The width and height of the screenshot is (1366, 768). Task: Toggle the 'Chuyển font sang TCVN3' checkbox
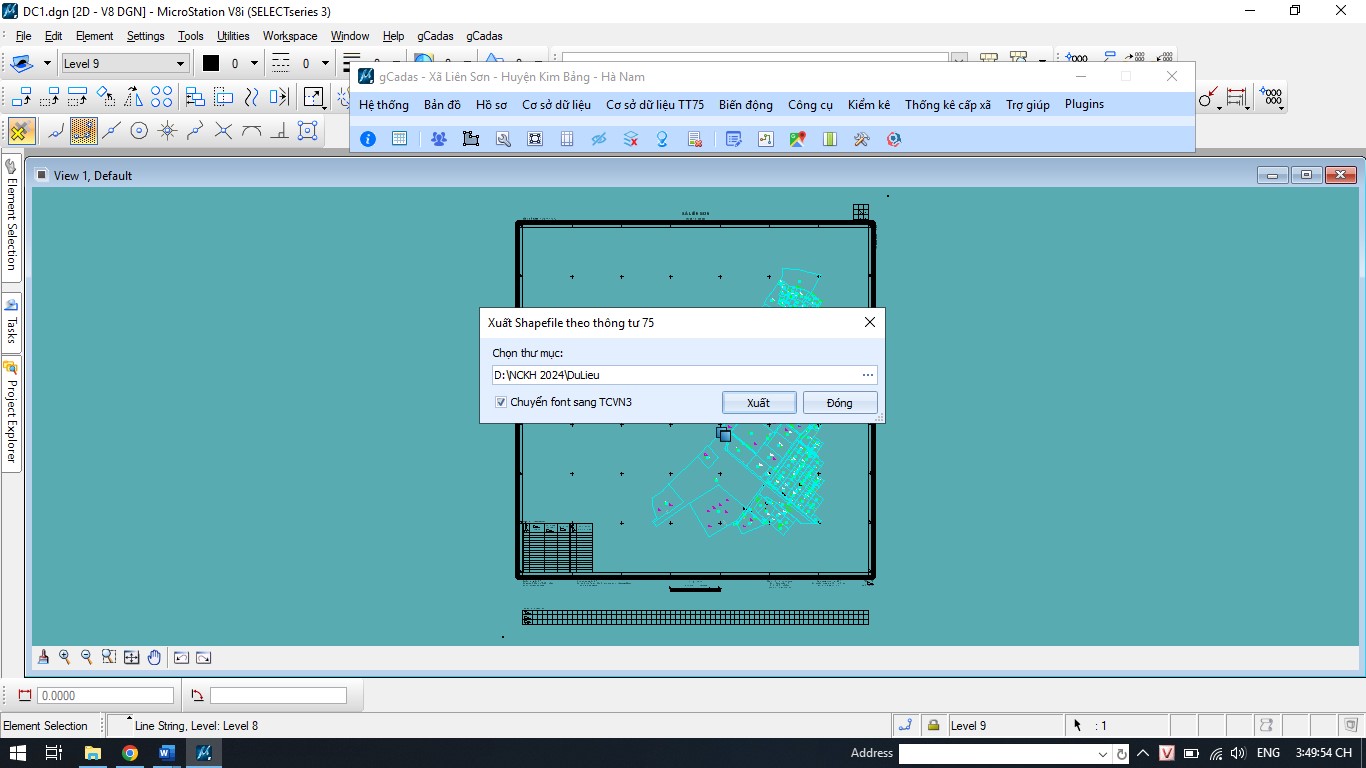click(x=501, y=402)
